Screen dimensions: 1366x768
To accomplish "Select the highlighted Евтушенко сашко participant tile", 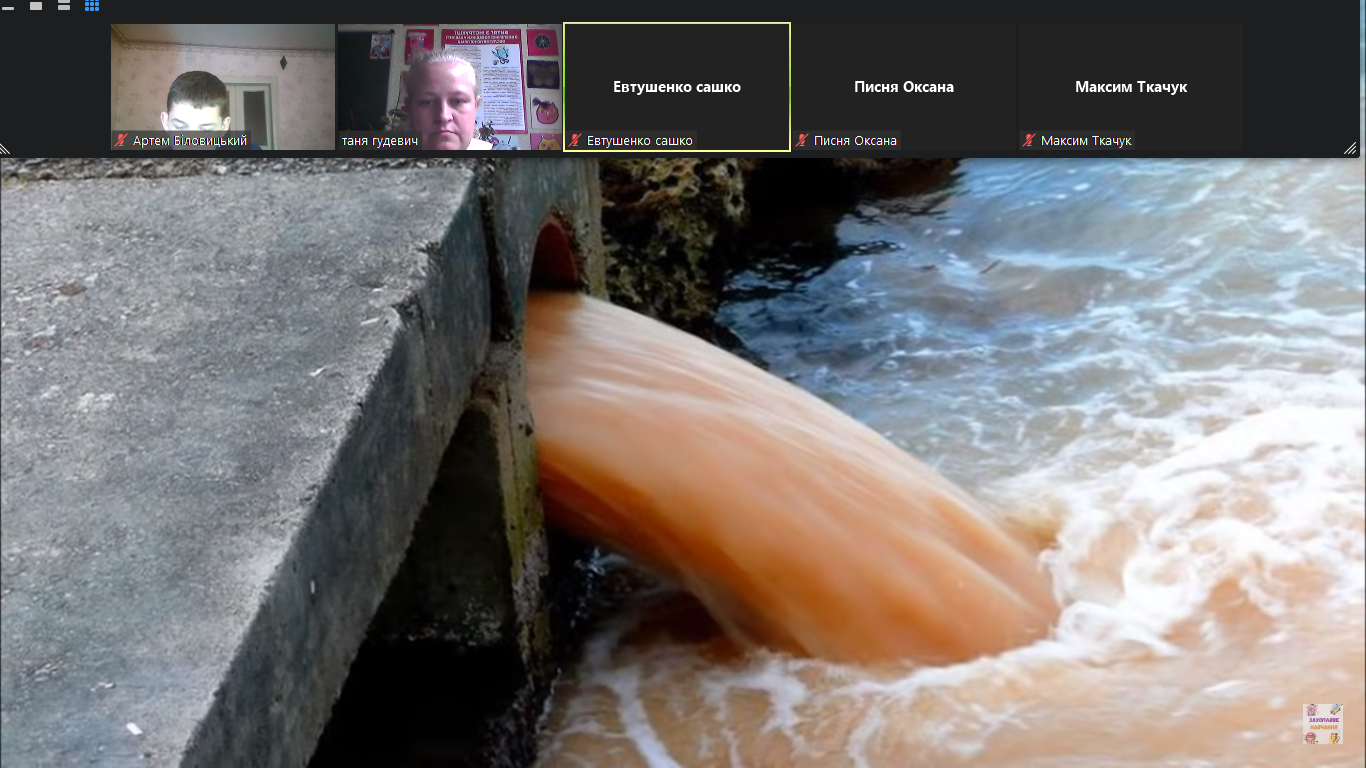I will tap(677, 87).
